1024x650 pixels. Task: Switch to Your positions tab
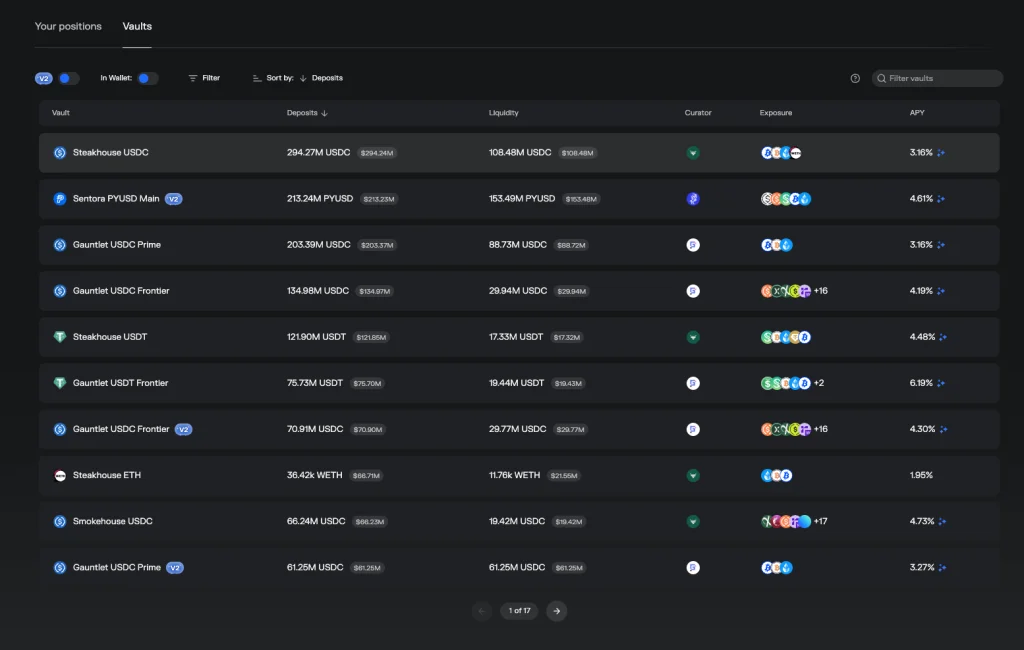point(68,26)
